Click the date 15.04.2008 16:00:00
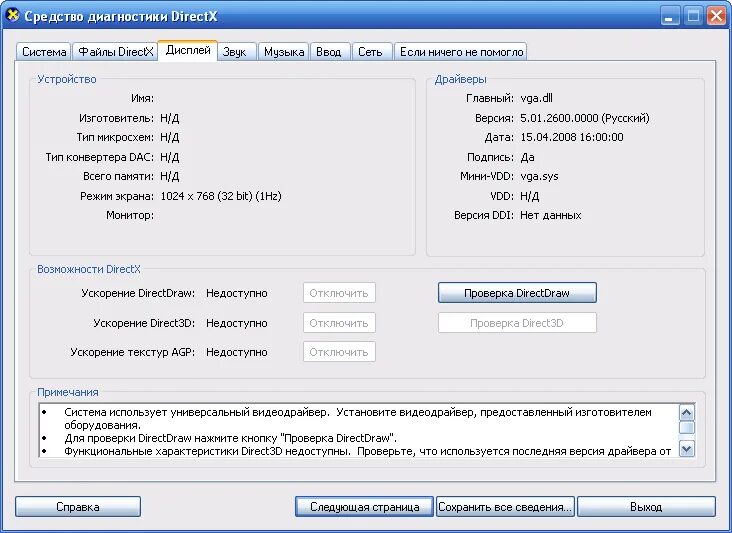This screenshot has height=533, width=732. [x=572, y=137]
